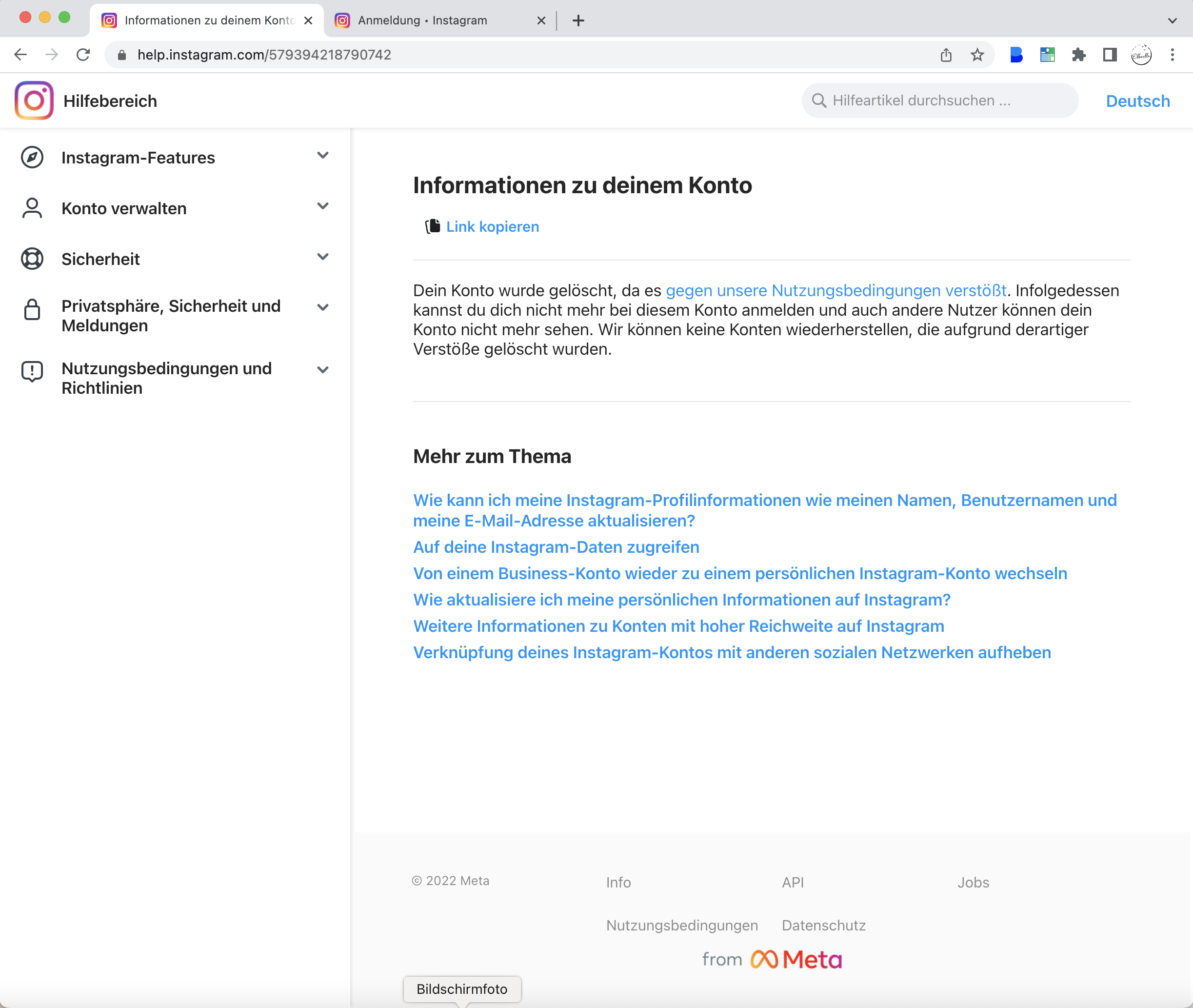Click the lifebuoy icon beside Sicherheit
This screenshot has height=1008, width=1193.
32,259
